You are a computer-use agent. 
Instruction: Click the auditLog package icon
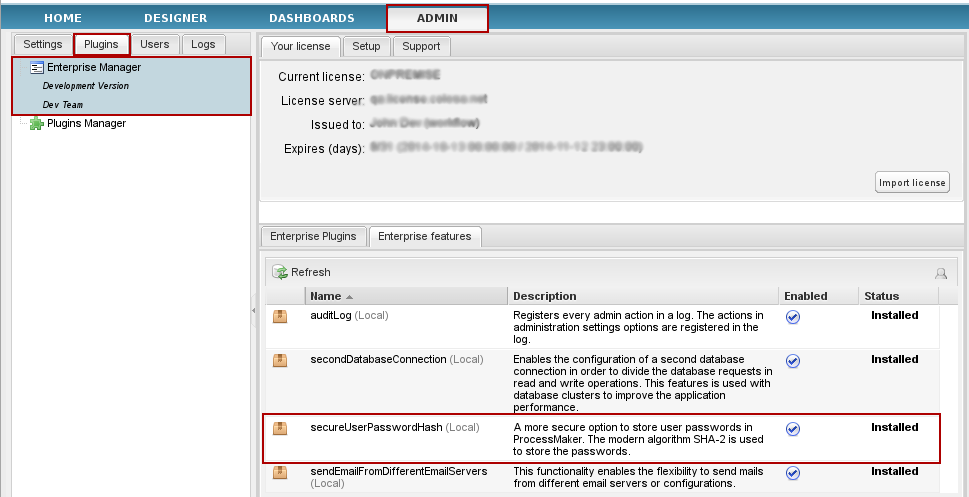pos(280,316)
